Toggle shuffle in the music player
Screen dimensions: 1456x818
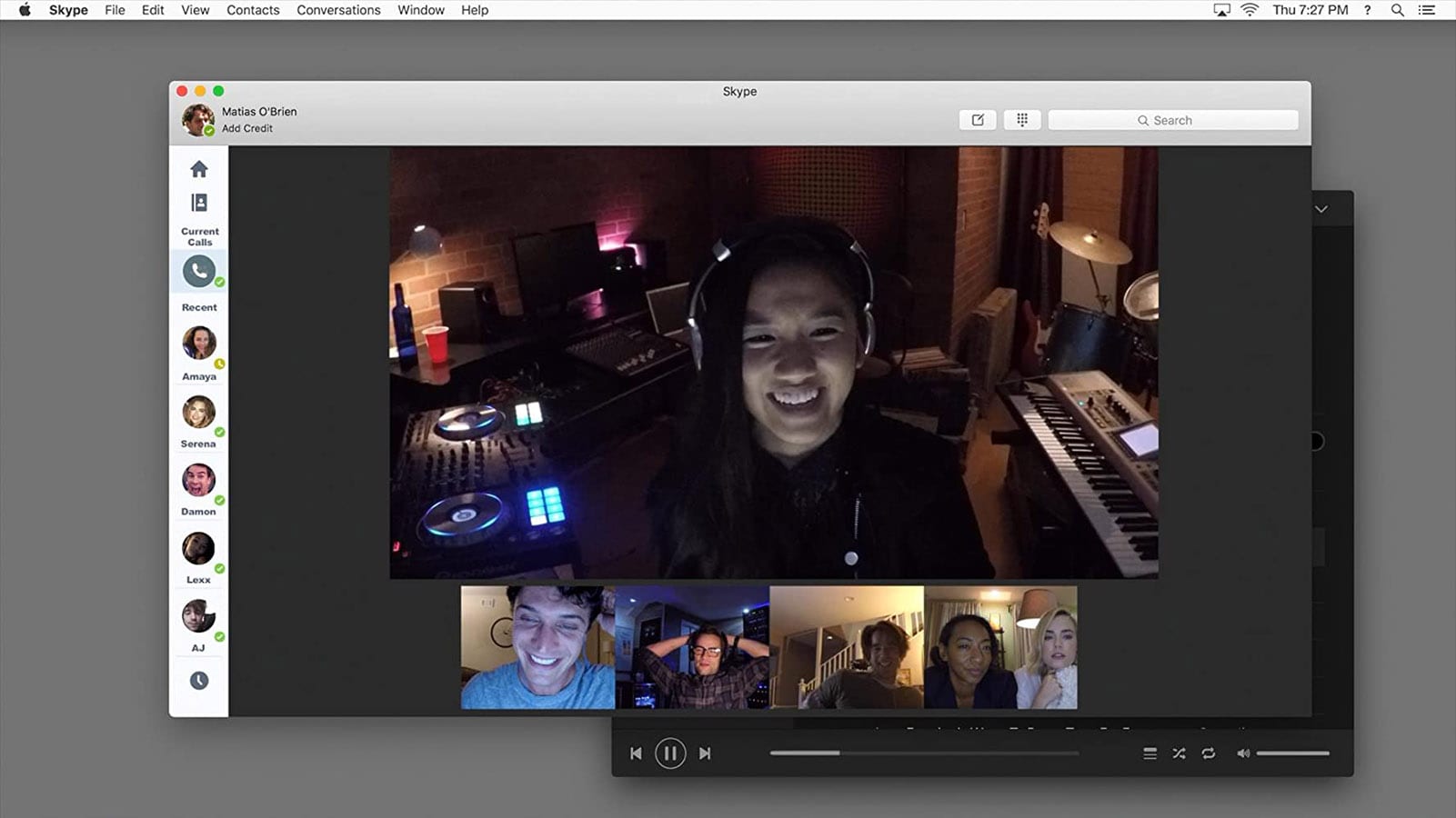[1180, 753]
